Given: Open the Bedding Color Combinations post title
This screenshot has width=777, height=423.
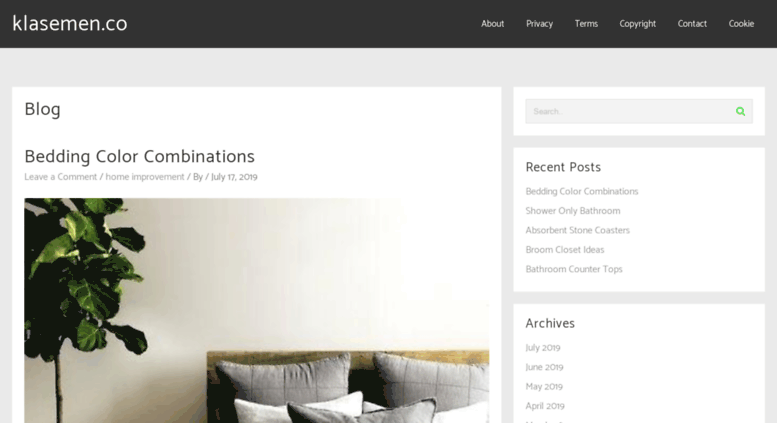Looking at the screenshot, I should (139, 157).
